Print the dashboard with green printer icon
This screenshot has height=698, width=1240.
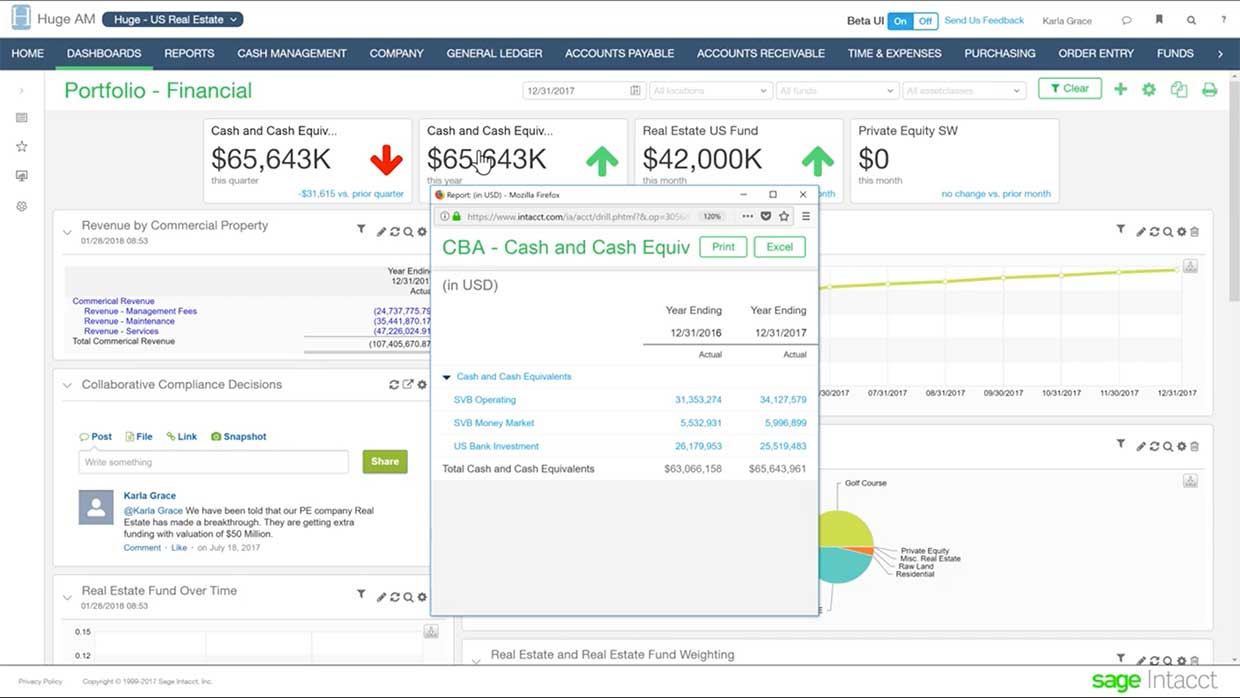(1209, 89)
